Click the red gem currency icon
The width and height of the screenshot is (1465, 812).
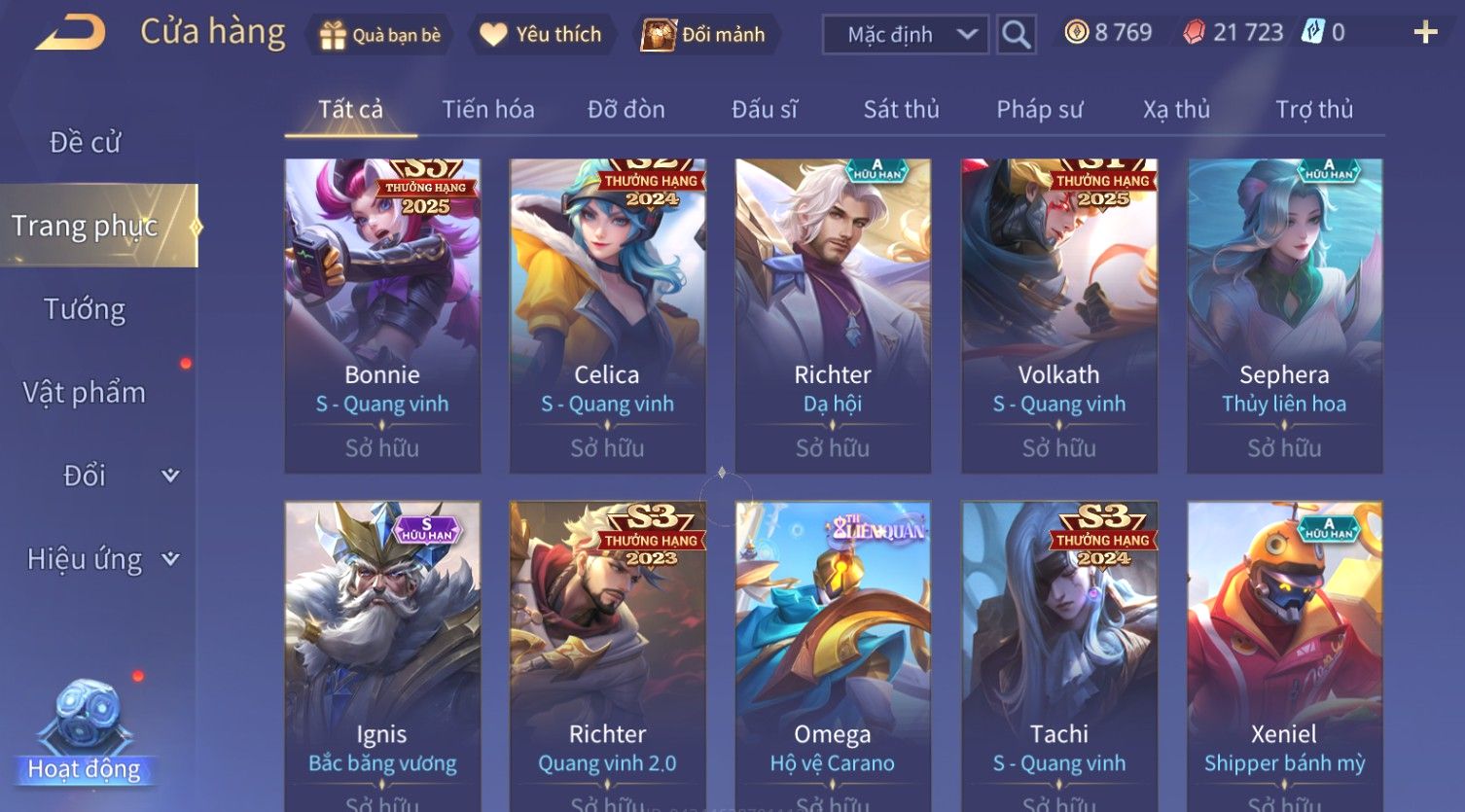coord(1195,33)
